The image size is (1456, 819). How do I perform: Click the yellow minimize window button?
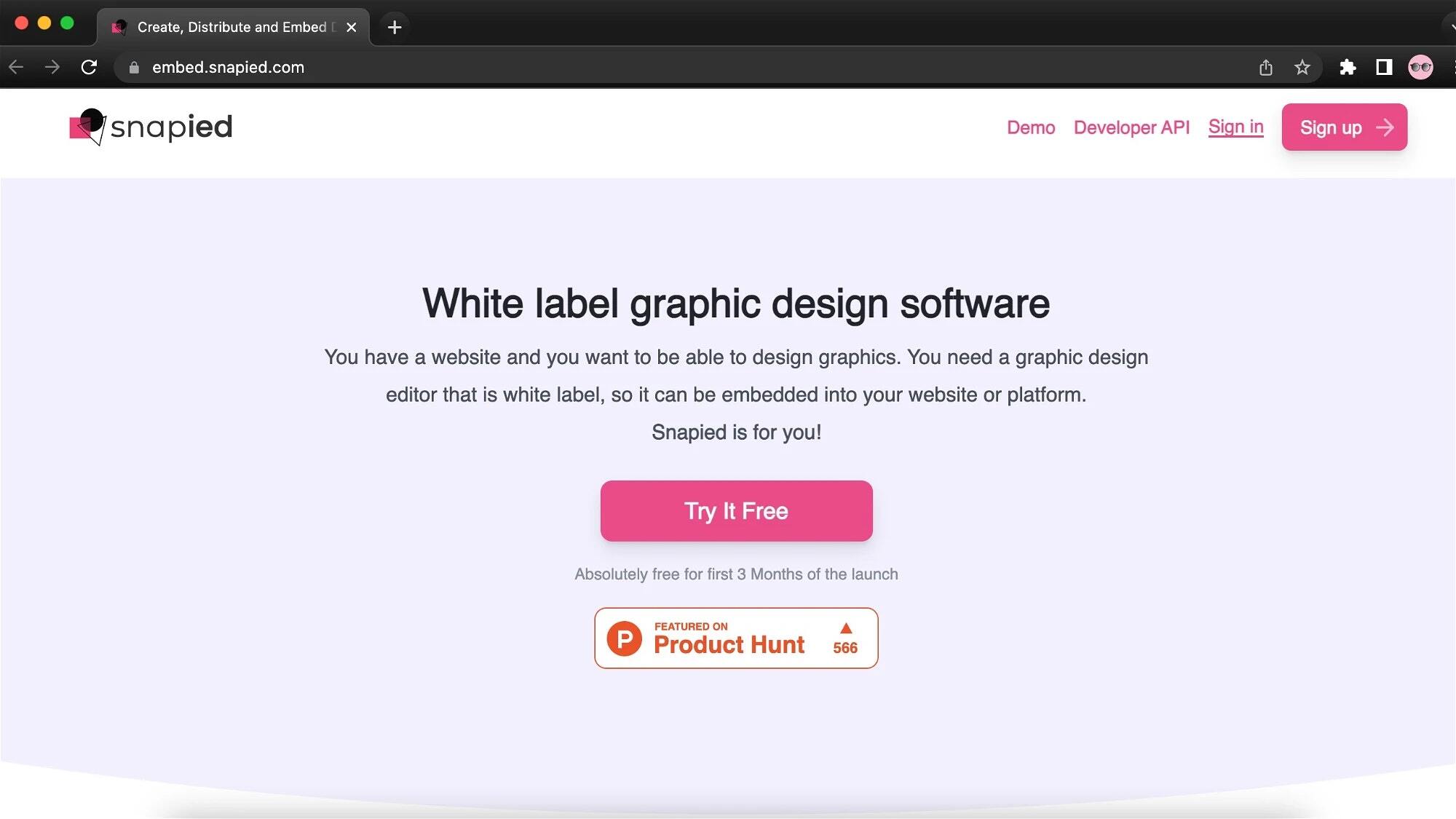44,23
